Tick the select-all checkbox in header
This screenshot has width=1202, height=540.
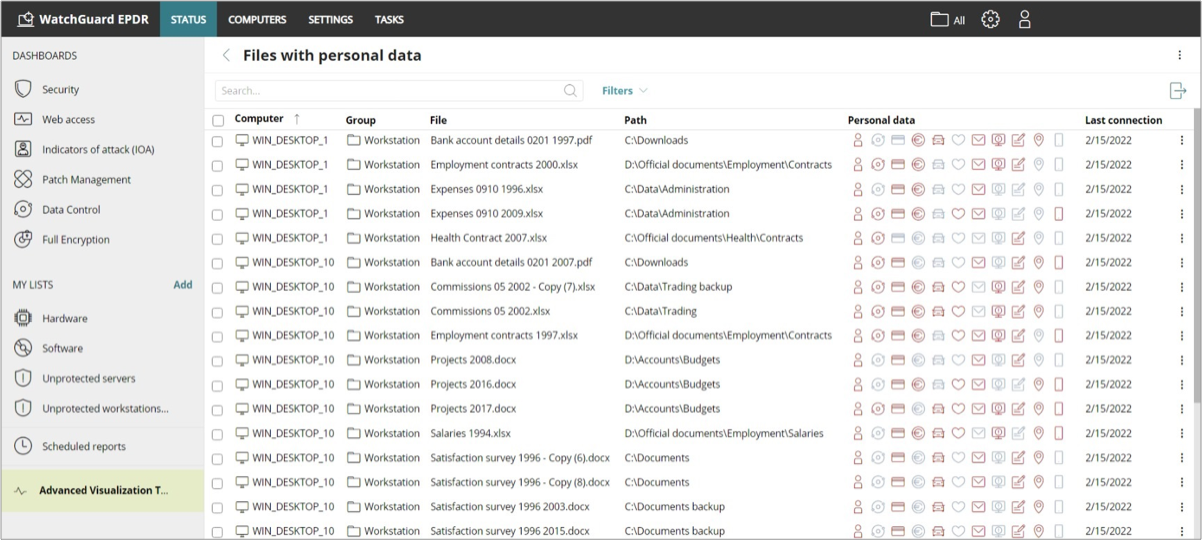(x=218, y=120)
